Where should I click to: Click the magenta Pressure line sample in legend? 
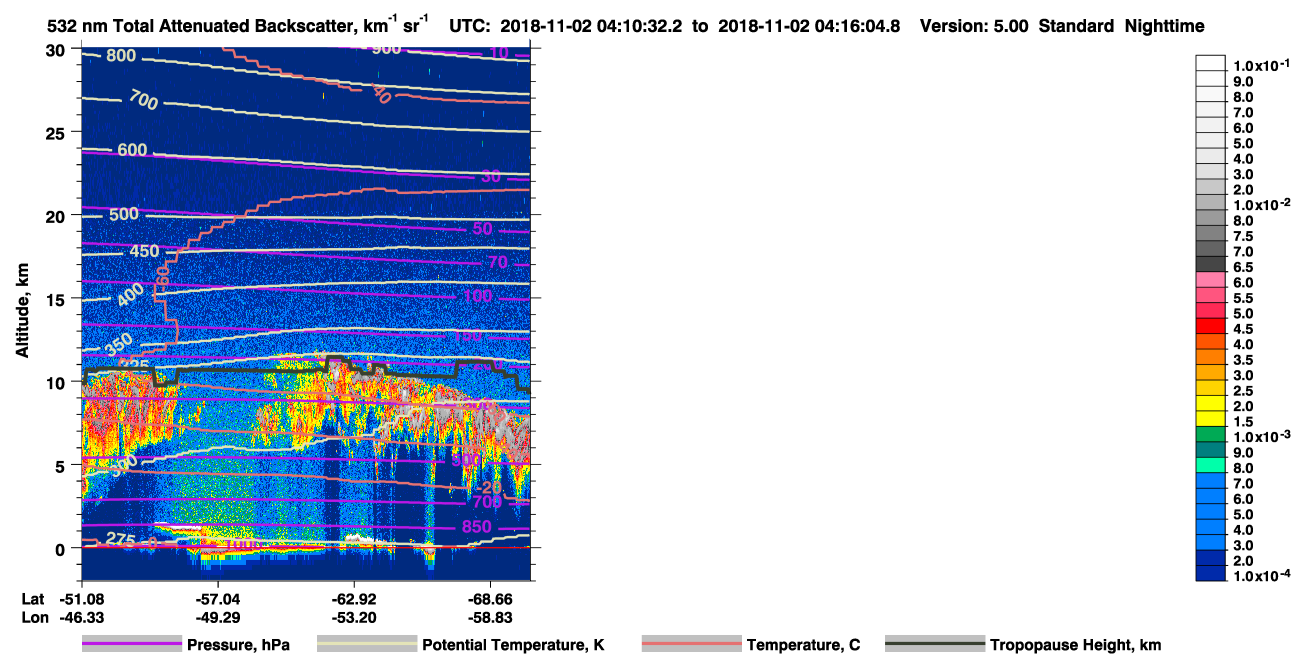[132, 644]
